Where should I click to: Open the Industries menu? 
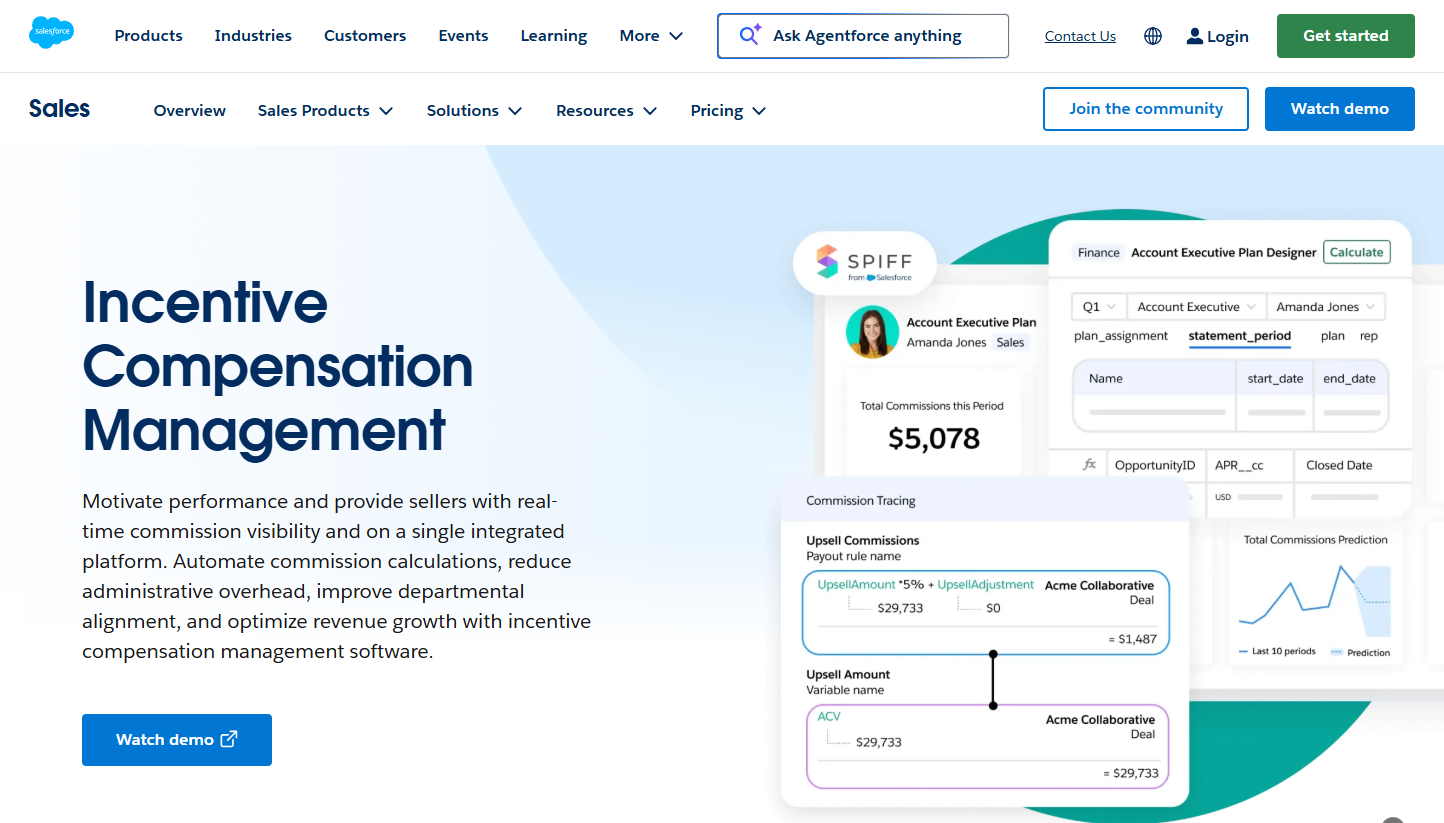tap(253, 36)
